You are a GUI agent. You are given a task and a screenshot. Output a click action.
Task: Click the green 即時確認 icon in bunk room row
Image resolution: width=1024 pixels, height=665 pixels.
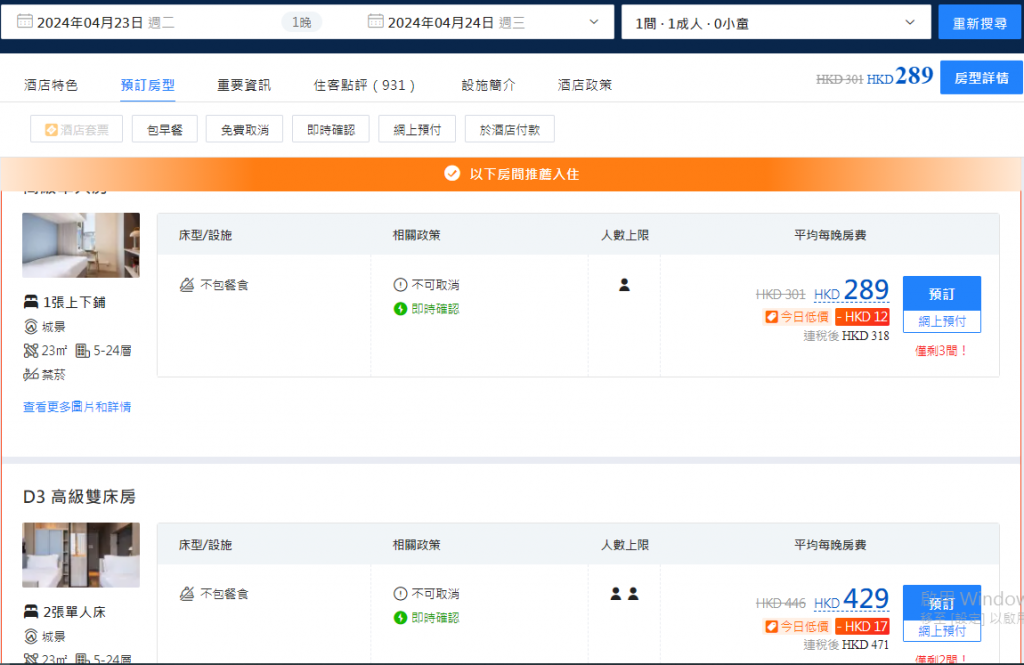click(400, 308)
